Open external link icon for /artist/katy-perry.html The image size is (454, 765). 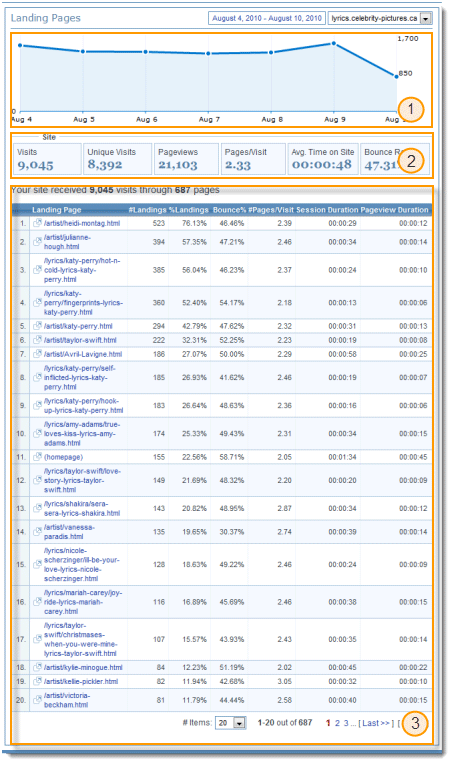(37, 326)
